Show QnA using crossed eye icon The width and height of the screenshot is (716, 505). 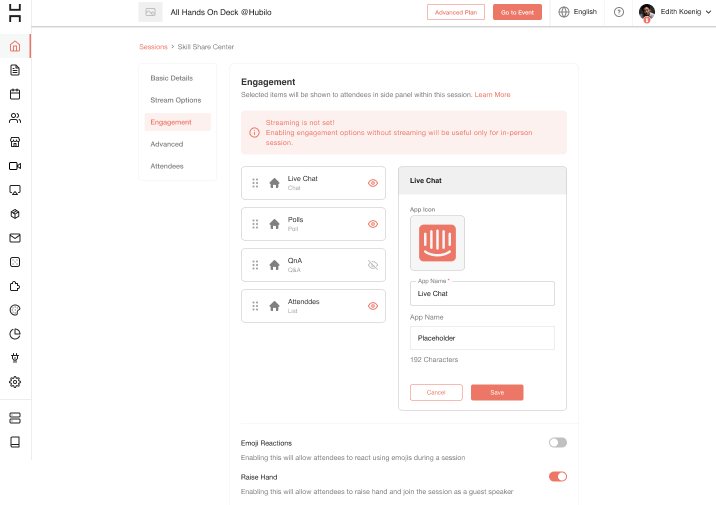click(373, 265)
